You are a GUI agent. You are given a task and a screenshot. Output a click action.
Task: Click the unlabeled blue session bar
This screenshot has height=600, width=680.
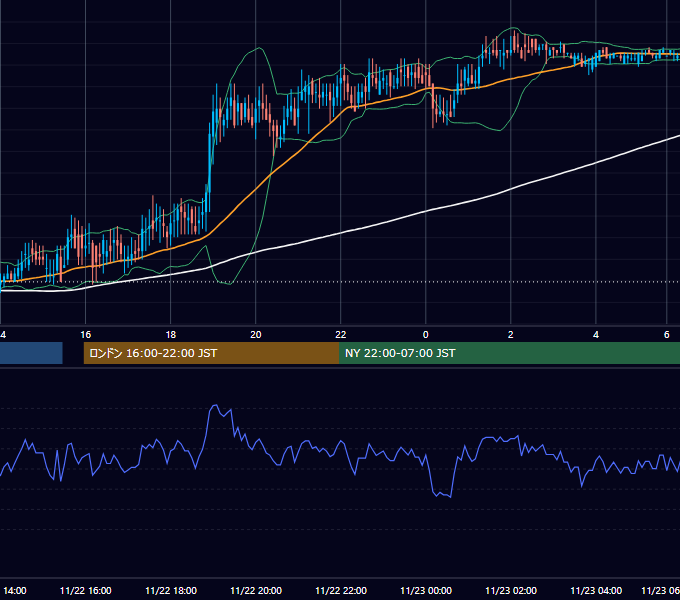coord(31,353)
